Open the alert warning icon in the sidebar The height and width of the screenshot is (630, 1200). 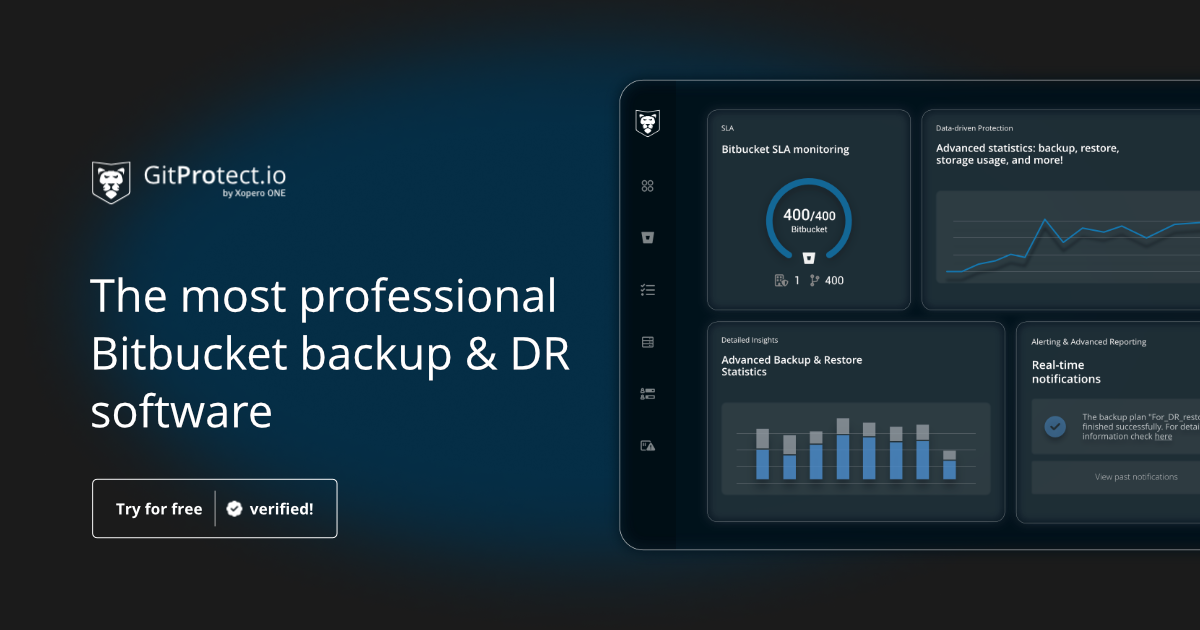[647, 446]
